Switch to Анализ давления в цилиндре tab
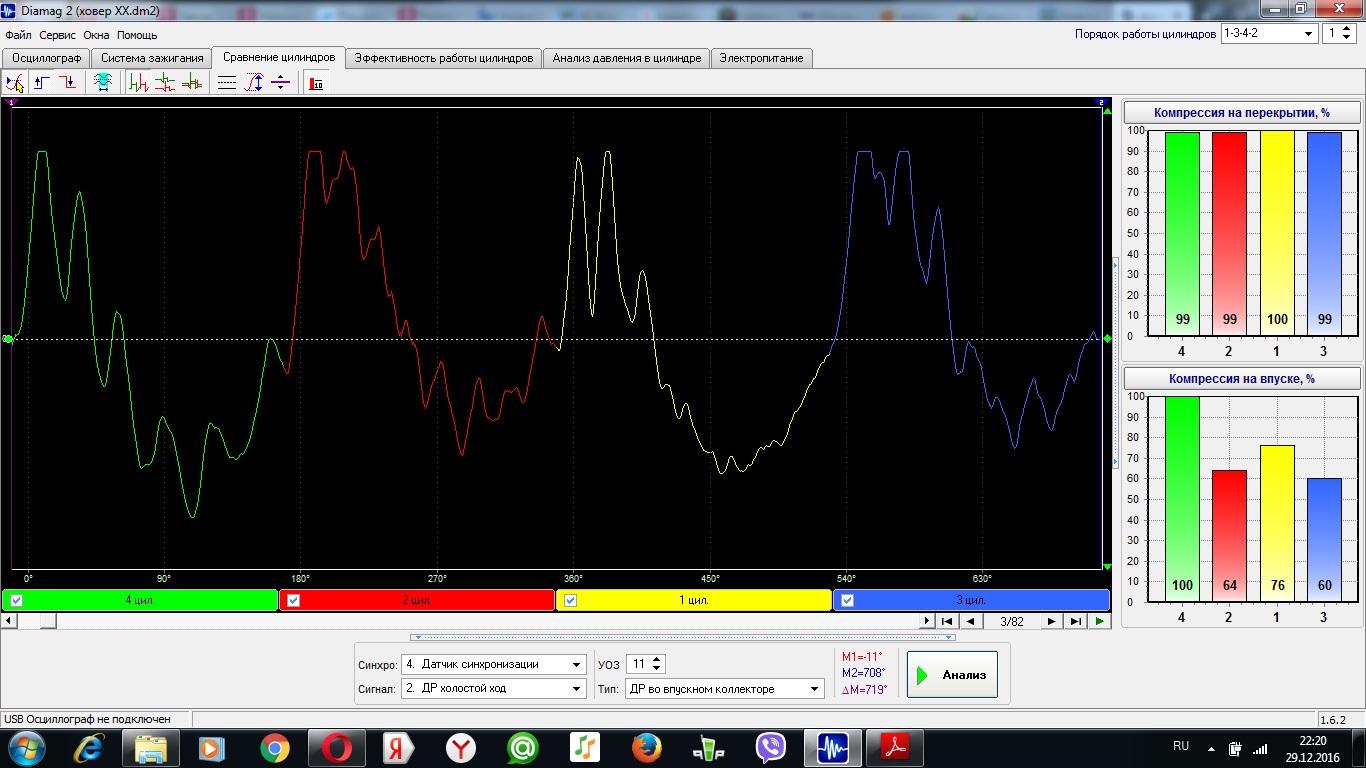 [627, 58]
